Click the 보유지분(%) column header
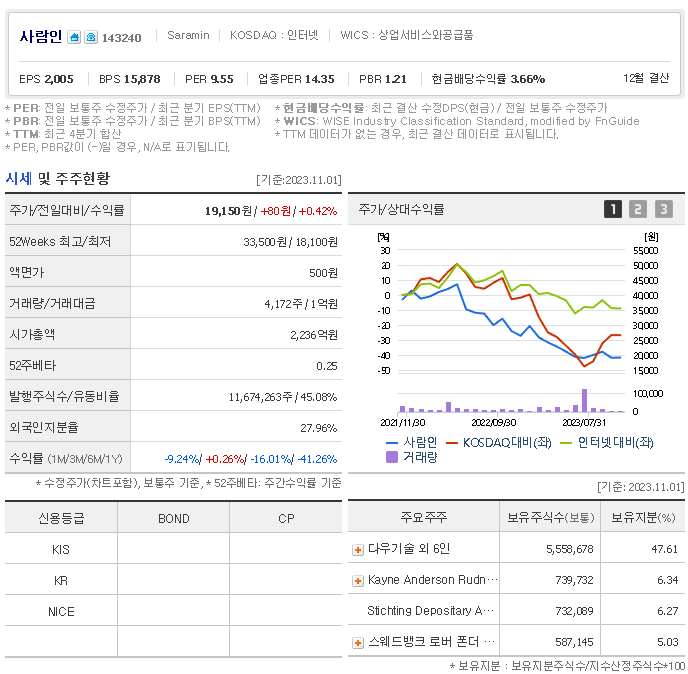 pos(643,517)
